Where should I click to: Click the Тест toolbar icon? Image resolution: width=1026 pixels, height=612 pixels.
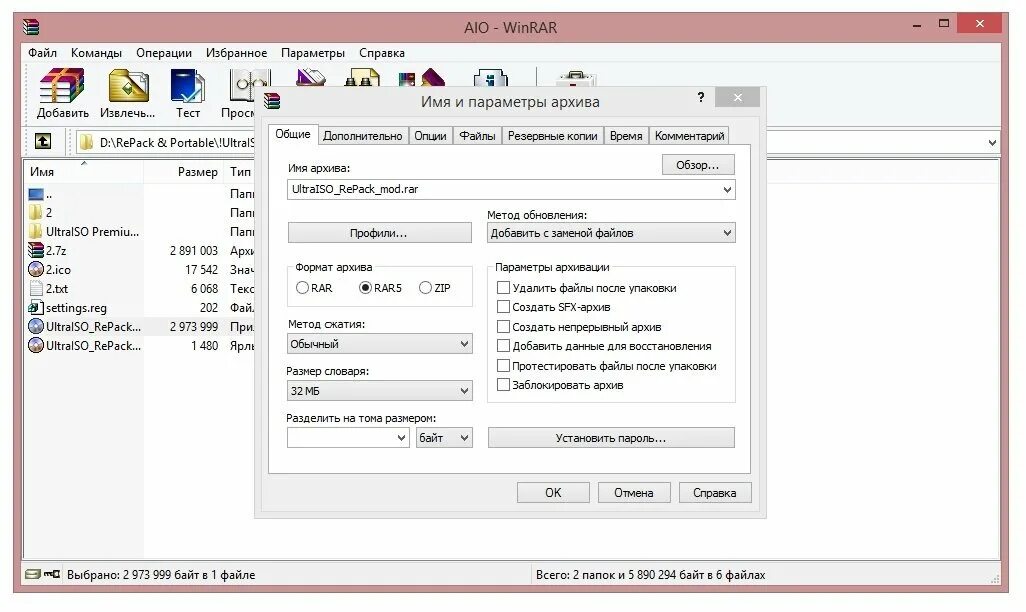(187, 86)
